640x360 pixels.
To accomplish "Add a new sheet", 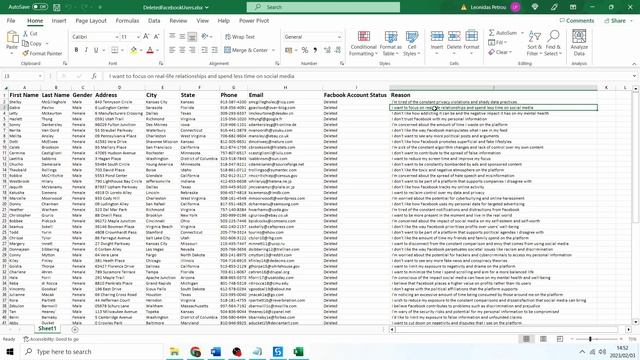I will [x=75, y=329].
